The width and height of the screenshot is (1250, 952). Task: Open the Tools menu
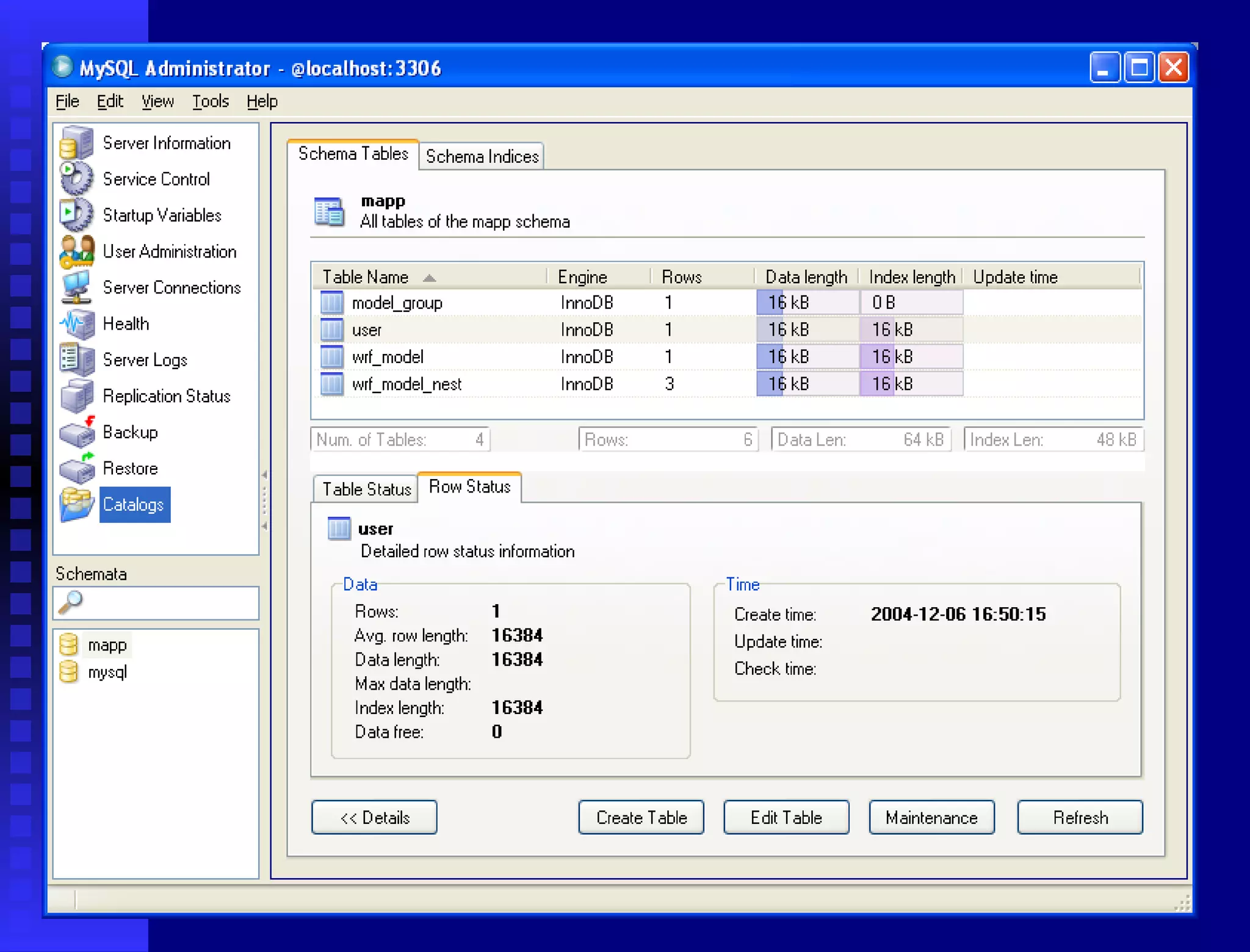(210, 101)
